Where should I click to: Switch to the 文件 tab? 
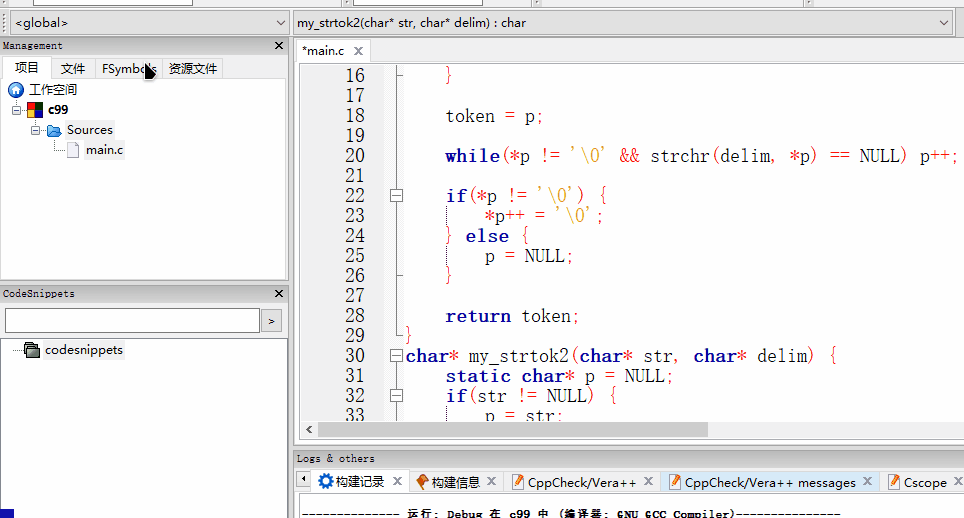point(73,68)
